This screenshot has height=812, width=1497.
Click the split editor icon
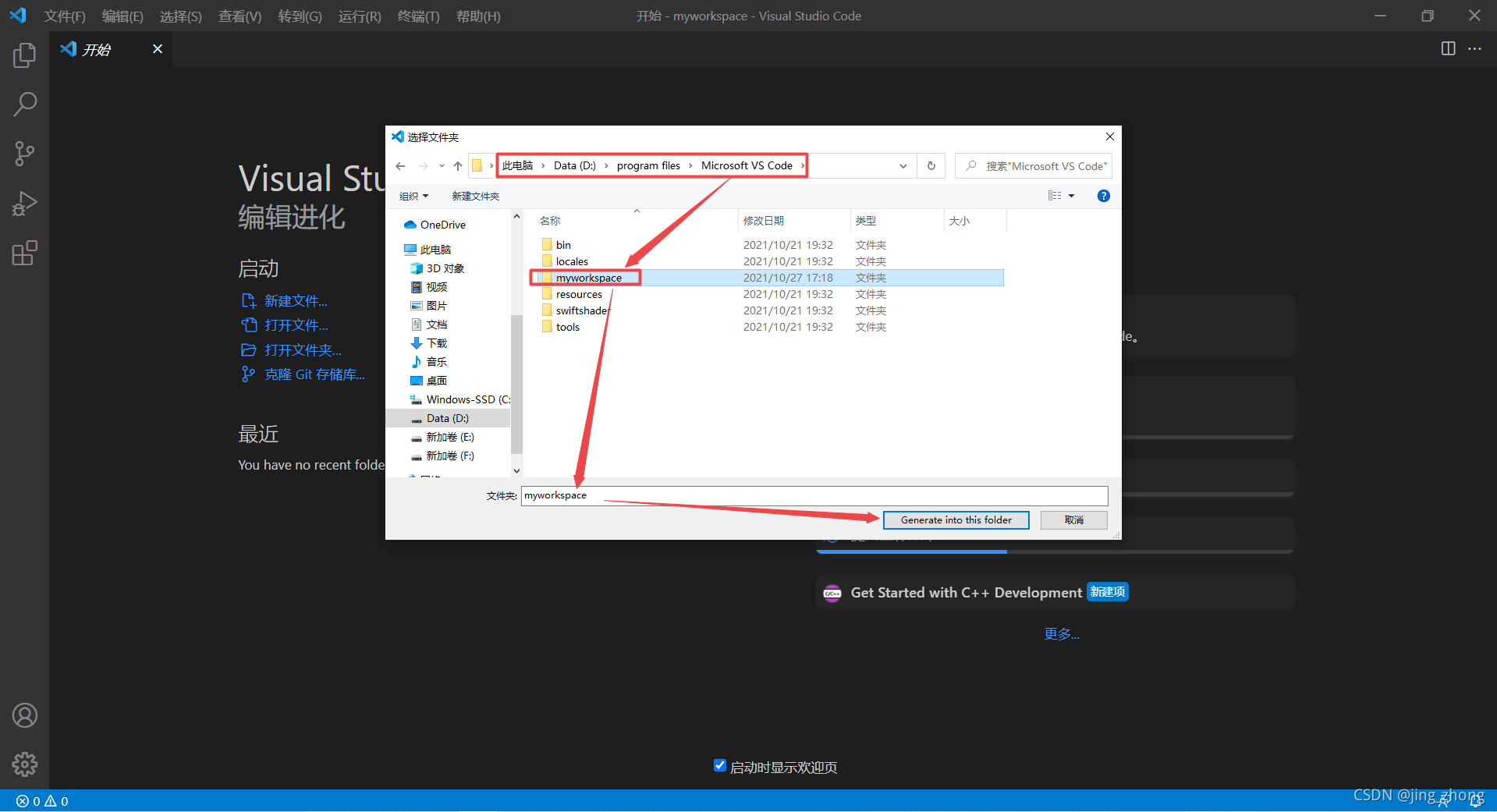tap(1448, 48)
